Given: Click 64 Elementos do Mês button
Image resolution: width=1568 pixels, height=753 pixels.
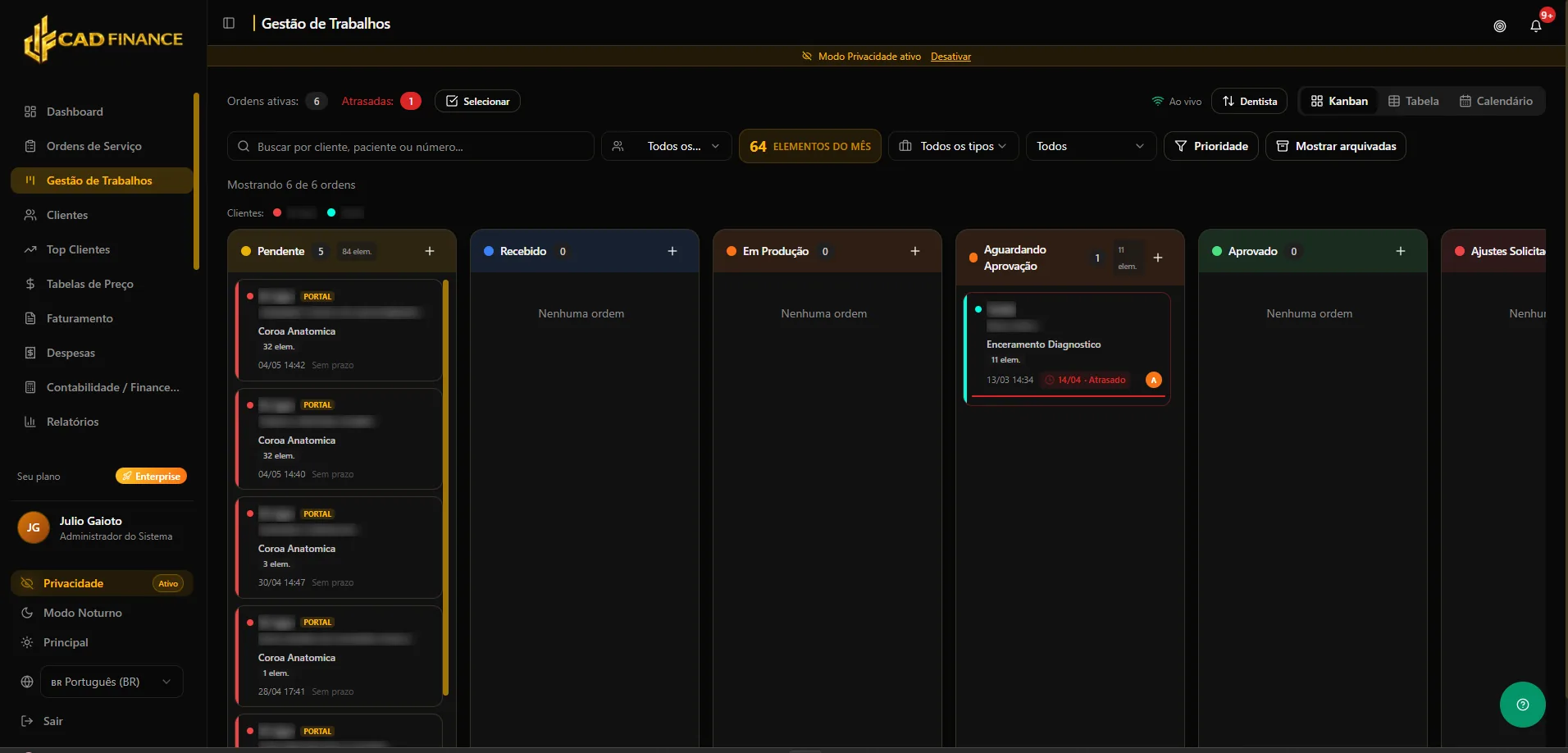Looking at the screenshot, I should [x=810, y=146].
